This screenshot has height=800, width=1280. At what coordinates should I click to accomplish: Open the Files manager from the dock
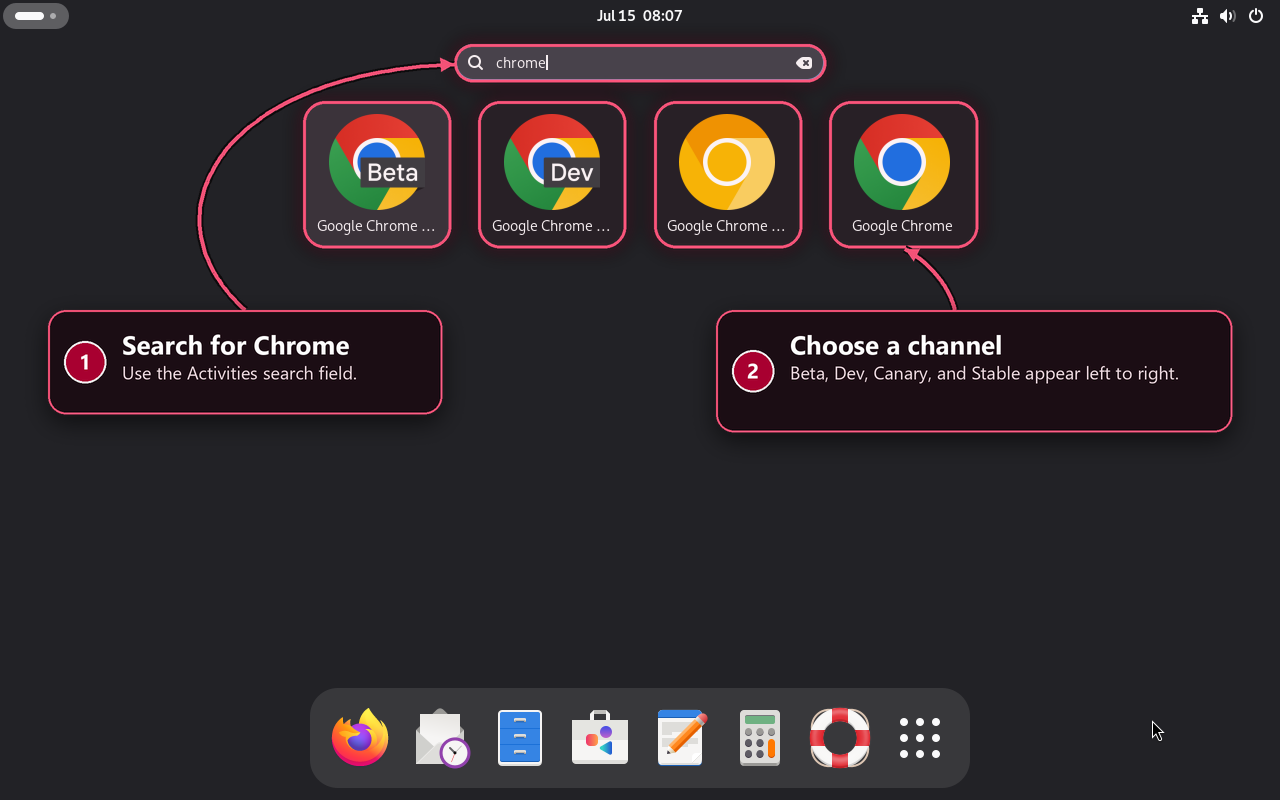[x=520, y=738]
